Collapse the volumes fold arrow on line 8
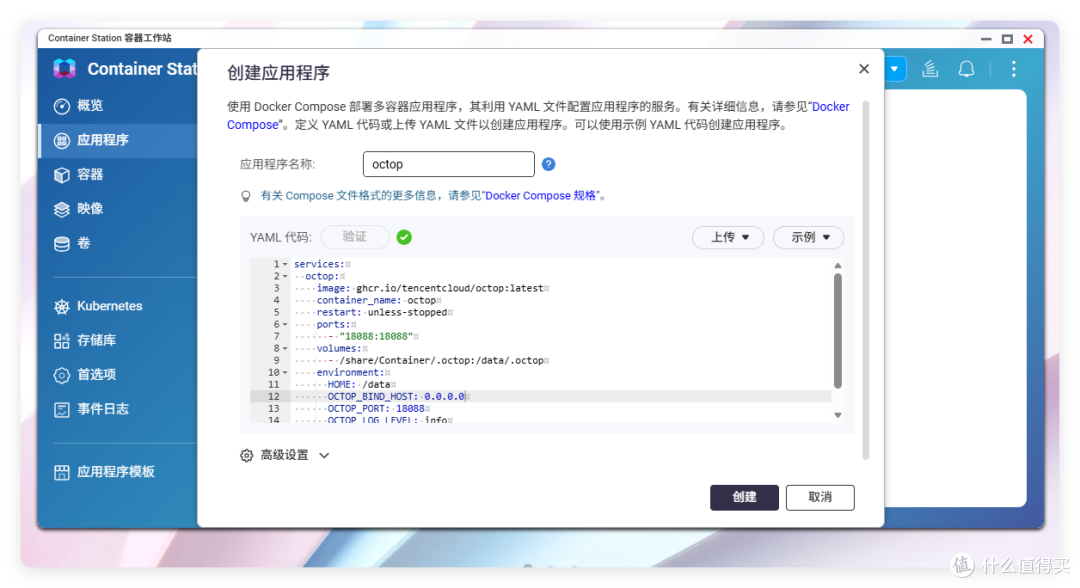This screenshot has height=588, width=1080. tap(285, 348)
